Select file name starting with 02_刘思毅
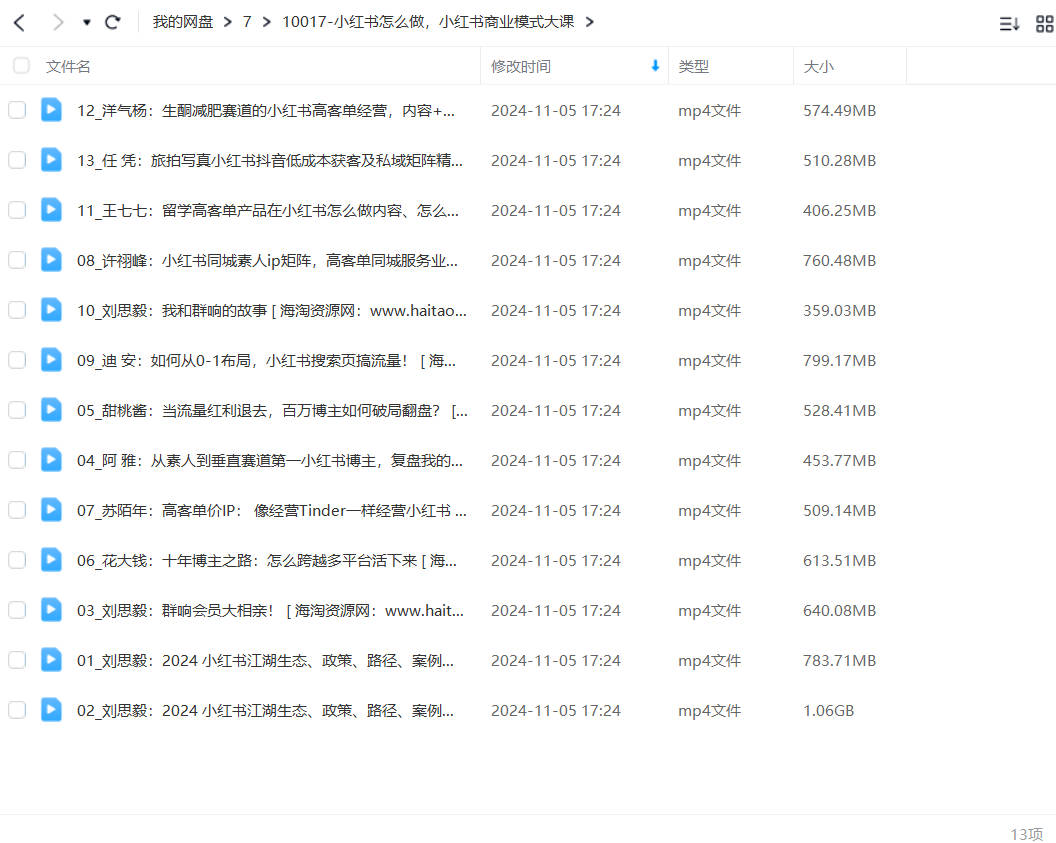Screen dimensions: 1056x843 tap(265, 710)
